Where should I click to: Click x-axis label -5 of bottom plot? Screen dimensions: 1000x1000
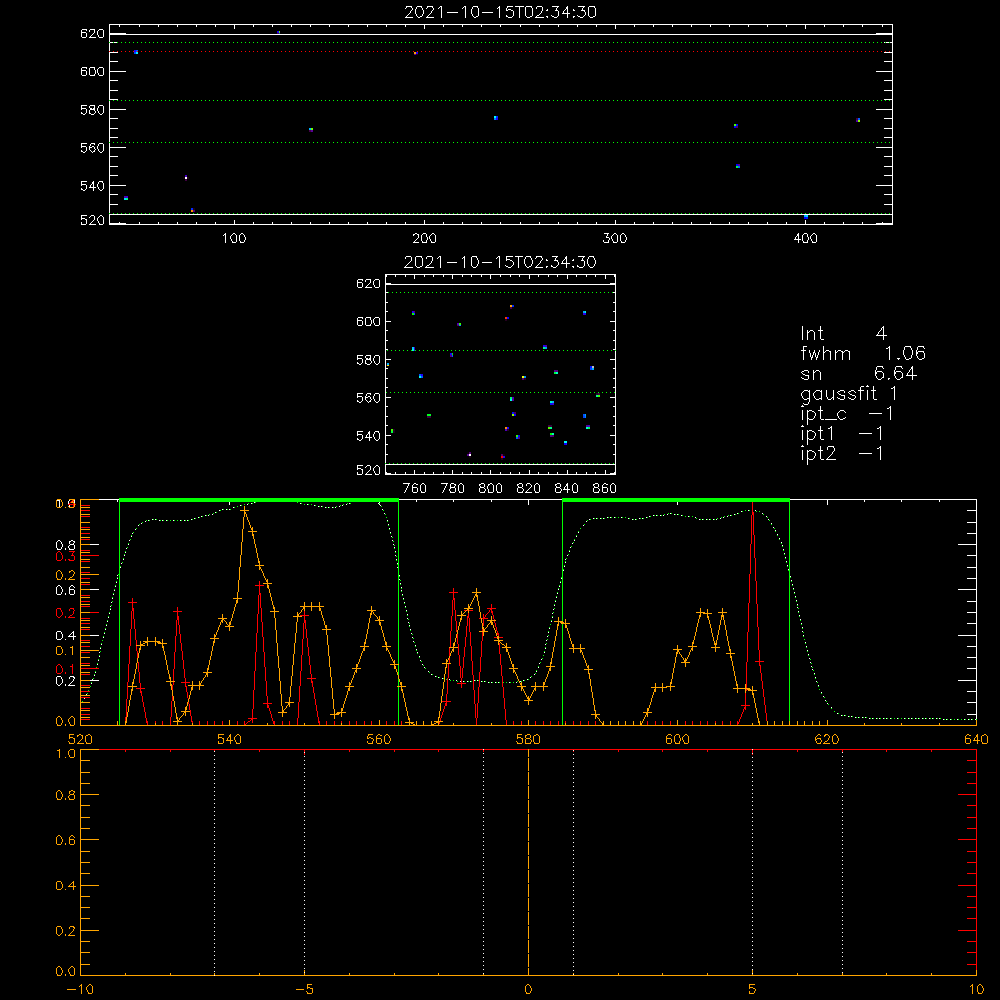pos(304,990)
